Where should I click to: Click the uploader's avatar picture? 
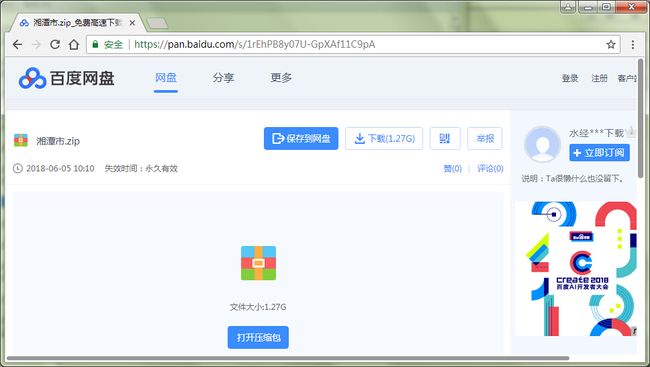[542, 144]
